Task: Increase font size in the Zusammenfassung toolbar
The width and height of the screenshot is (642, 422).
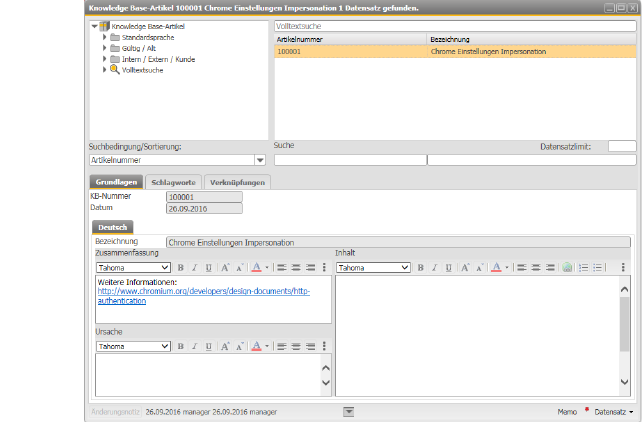Action: click(225, 267)
